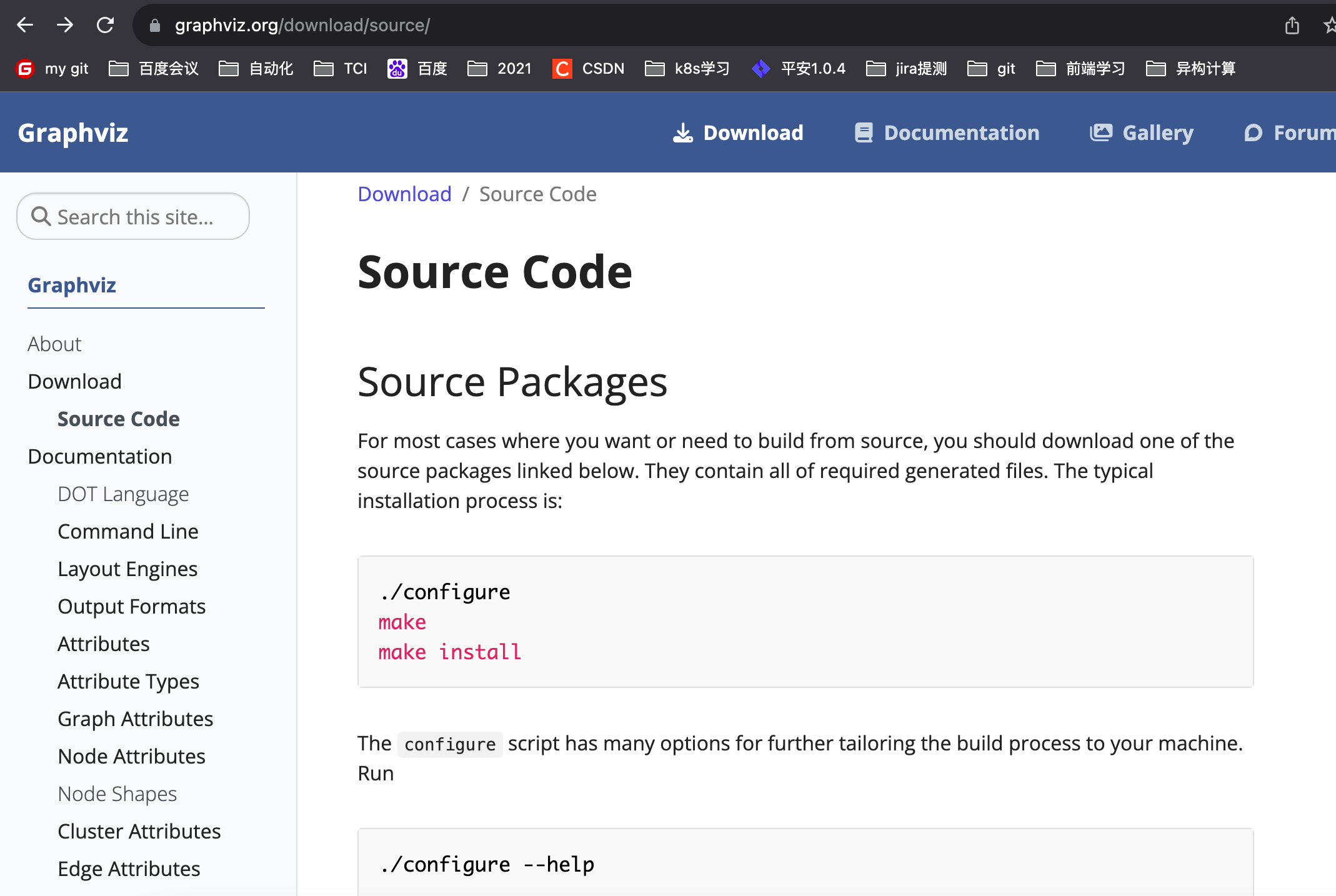This screenshot has width=1336, height=896.
Task: Open the 平安1.0.4 Jira bookmark
Action: 799,69
